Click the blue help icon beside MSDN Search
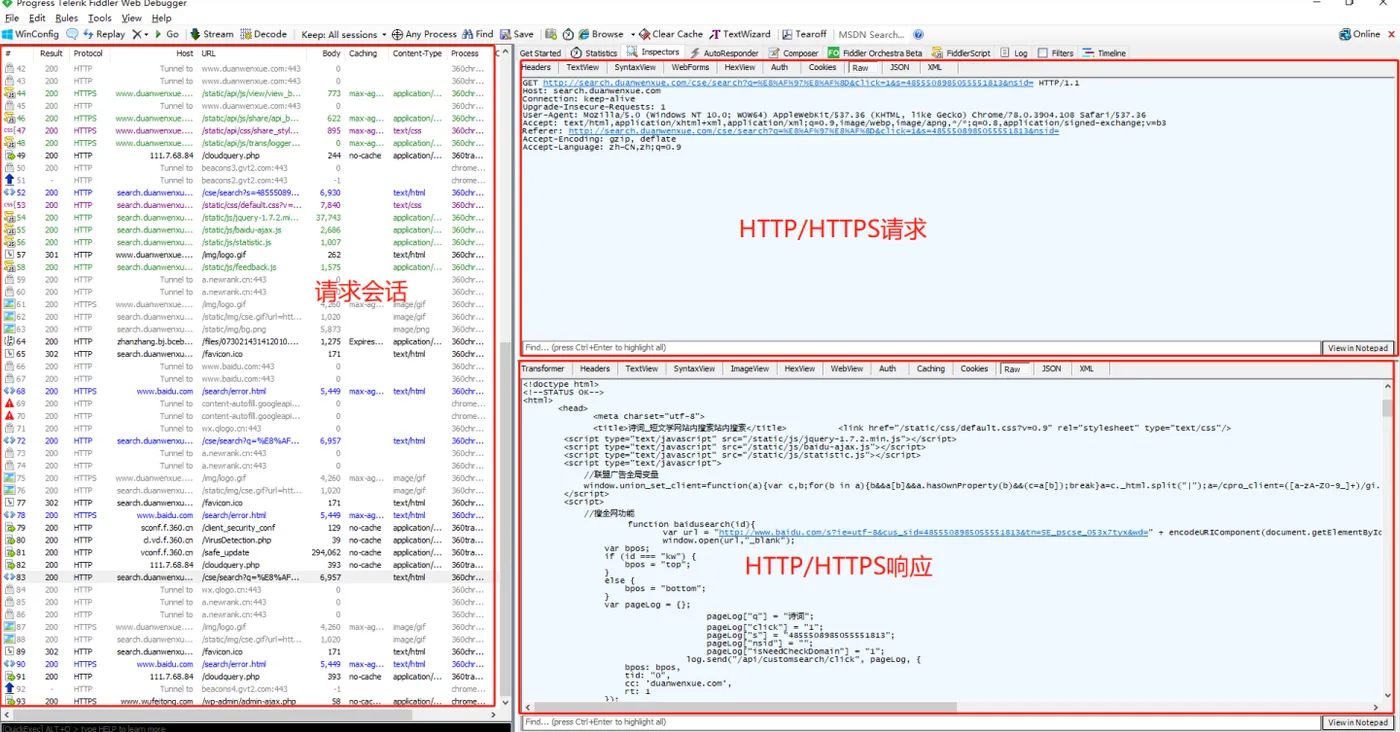Screen dimensions: 1400x732 pyautogui.click(x=919, y=34)
